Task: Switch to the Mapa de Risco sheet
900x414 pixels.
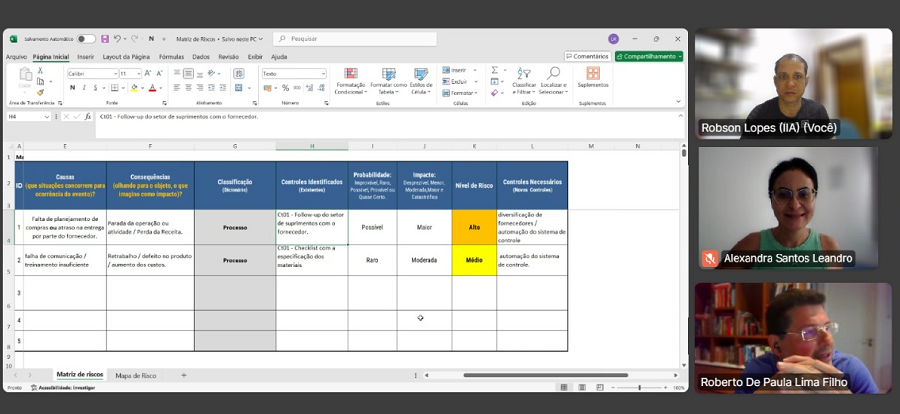Action: [135, 375]
